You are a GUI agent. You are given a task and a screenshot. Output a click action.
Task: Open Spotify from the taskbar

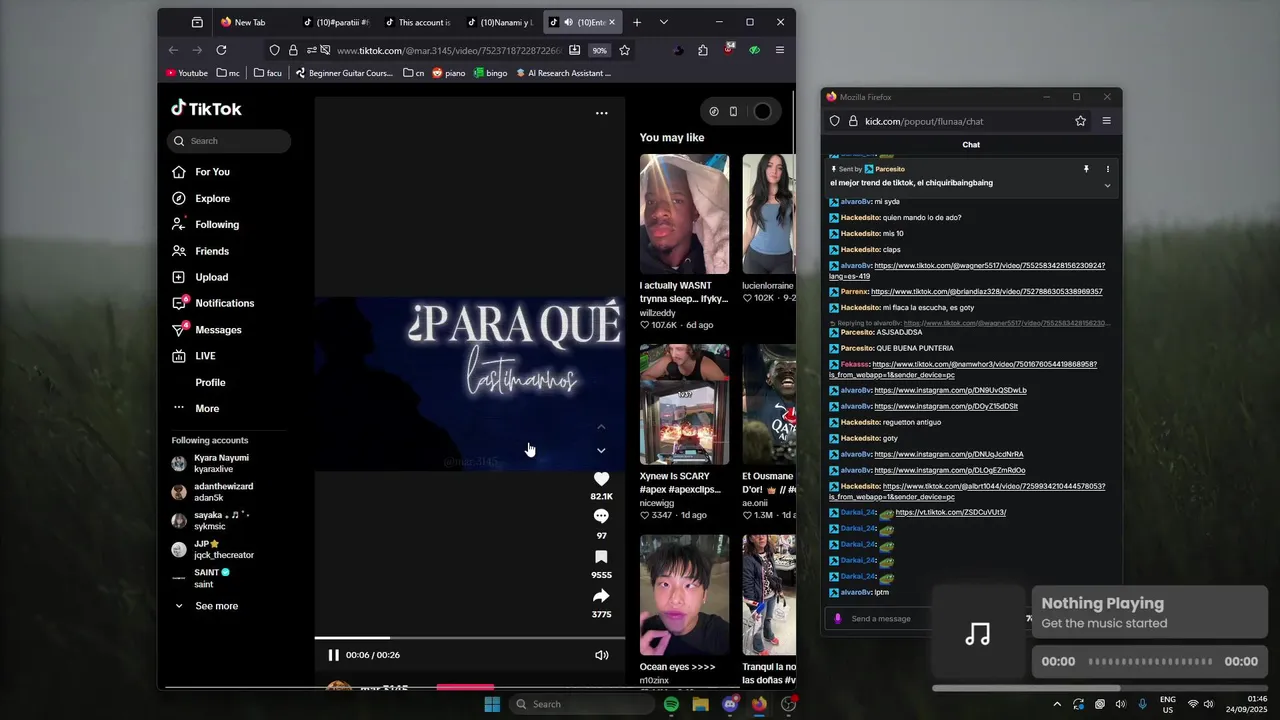(671, 704)
